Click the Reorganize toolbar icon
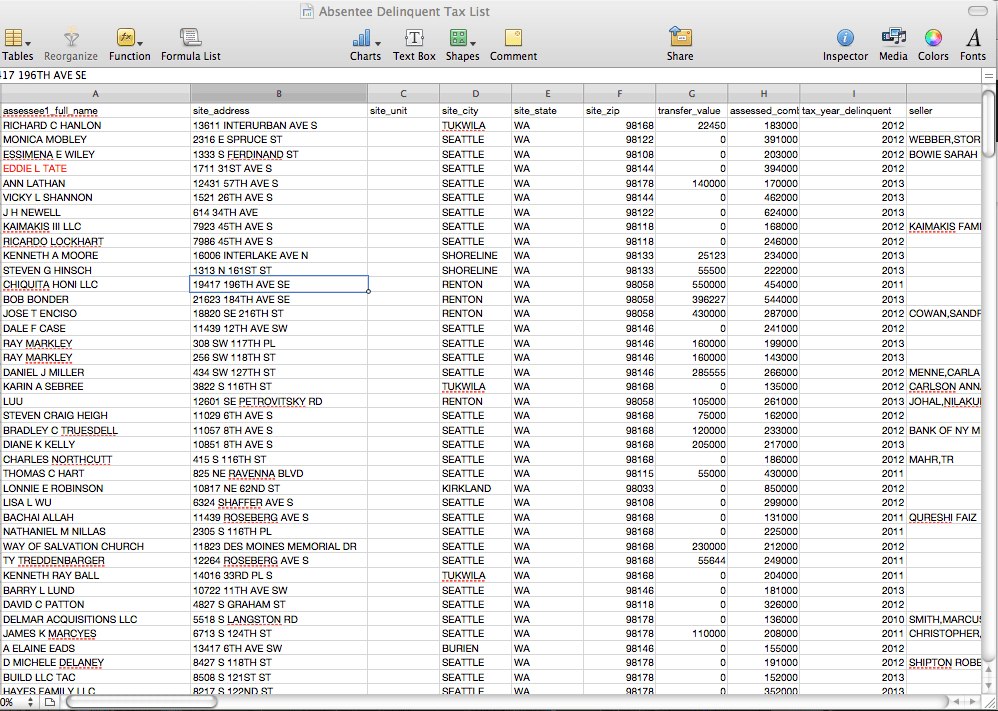The image size is (998, 711). [x=70, y=44]
